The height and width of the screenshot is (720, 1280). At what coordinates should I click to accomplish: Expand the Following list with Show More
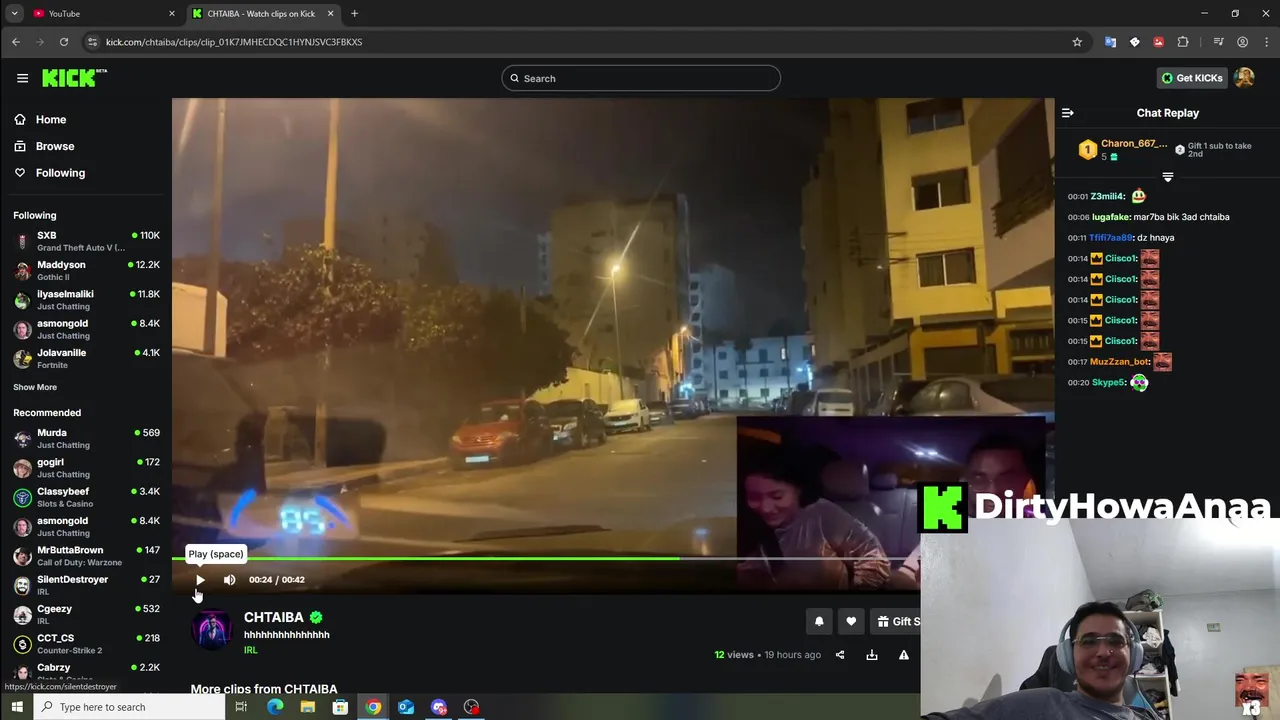pyautogui.click(x=35, y=387)
